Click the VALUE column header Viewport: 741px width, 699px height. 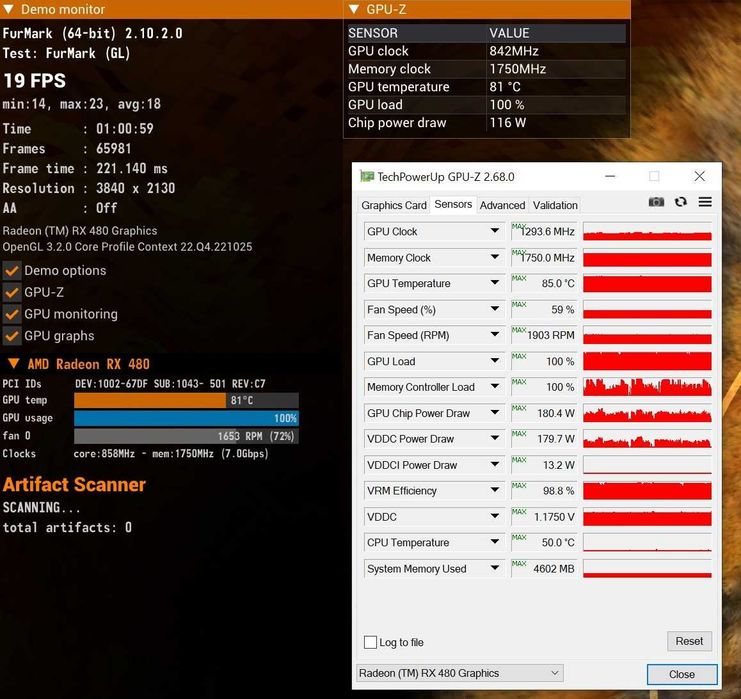tap(509, 33)
